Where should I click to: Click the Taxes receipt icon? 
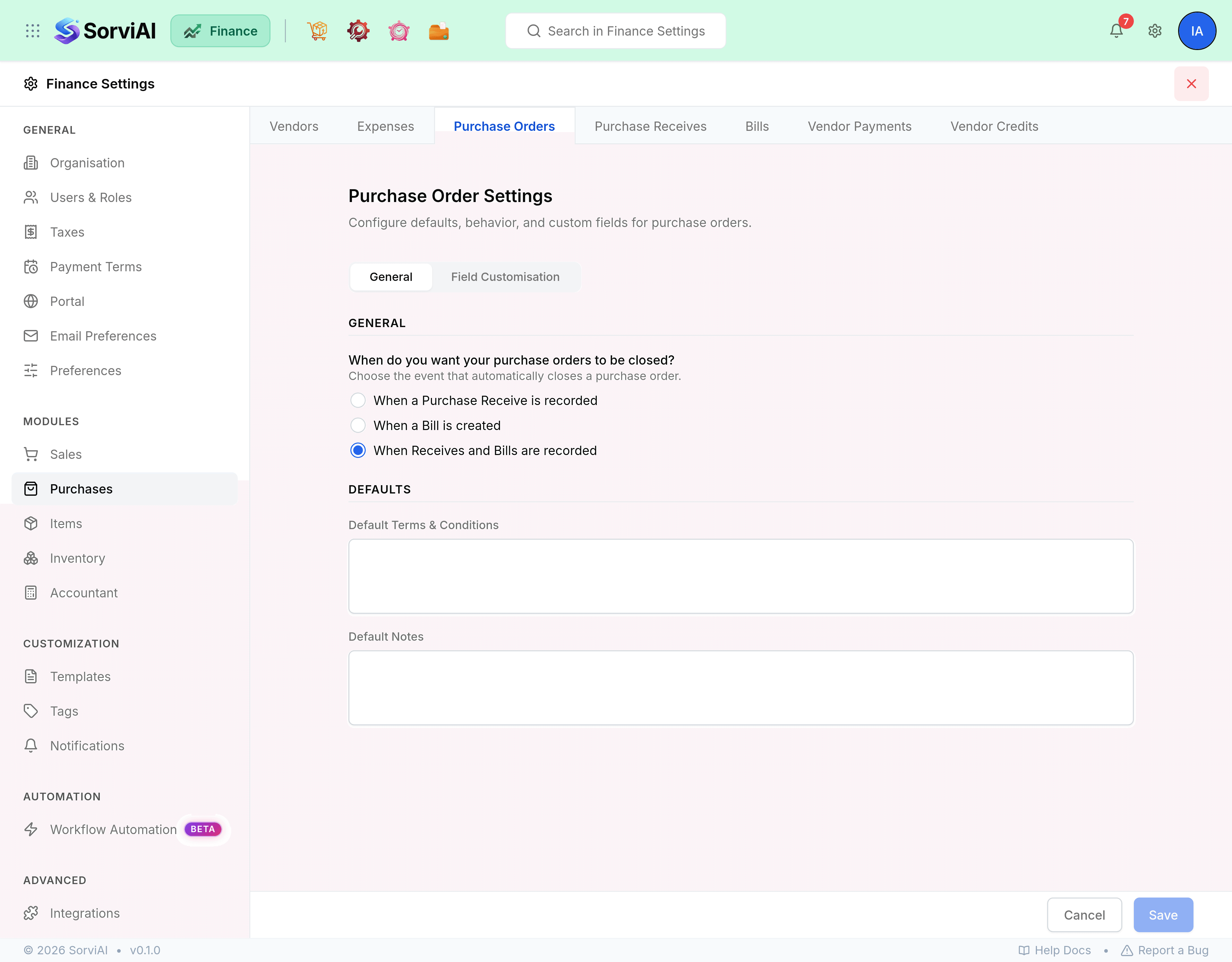pyautogui.click(x=31, y=232)
